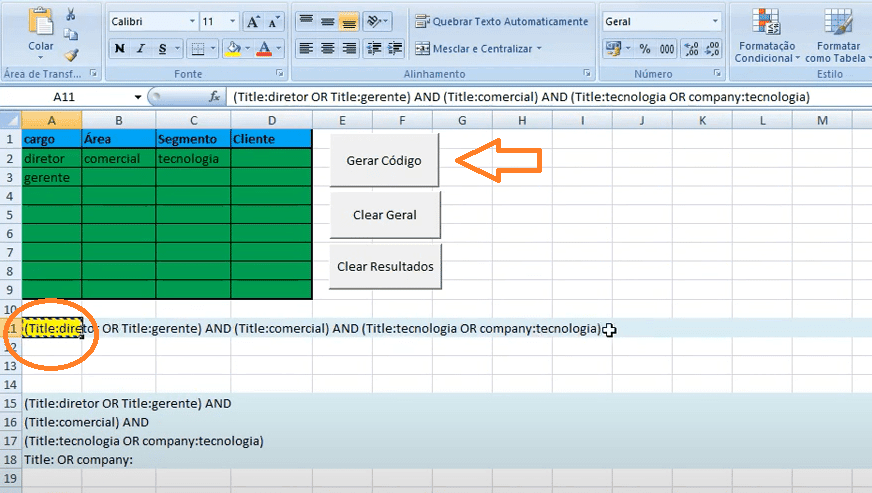Click the yellow fill color bucket

click(x=232, y=48)
